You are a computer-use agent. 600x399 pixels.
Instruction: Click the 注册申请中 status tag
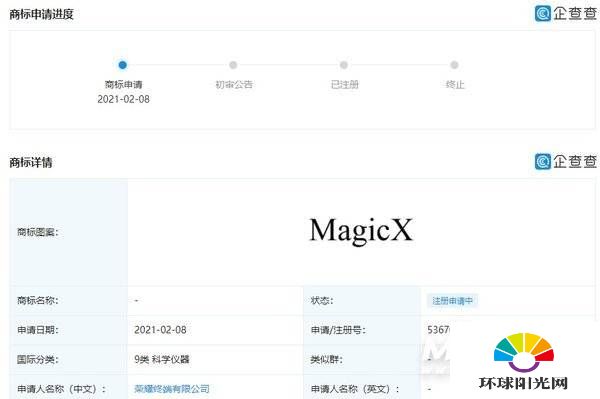pos(452,301)
